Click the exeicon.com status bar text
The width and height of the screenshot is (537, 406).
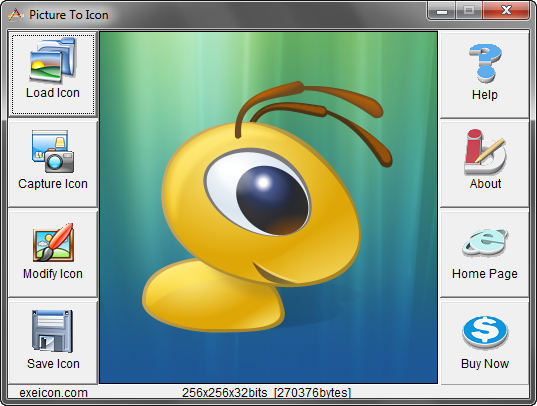tap(53, 393)
